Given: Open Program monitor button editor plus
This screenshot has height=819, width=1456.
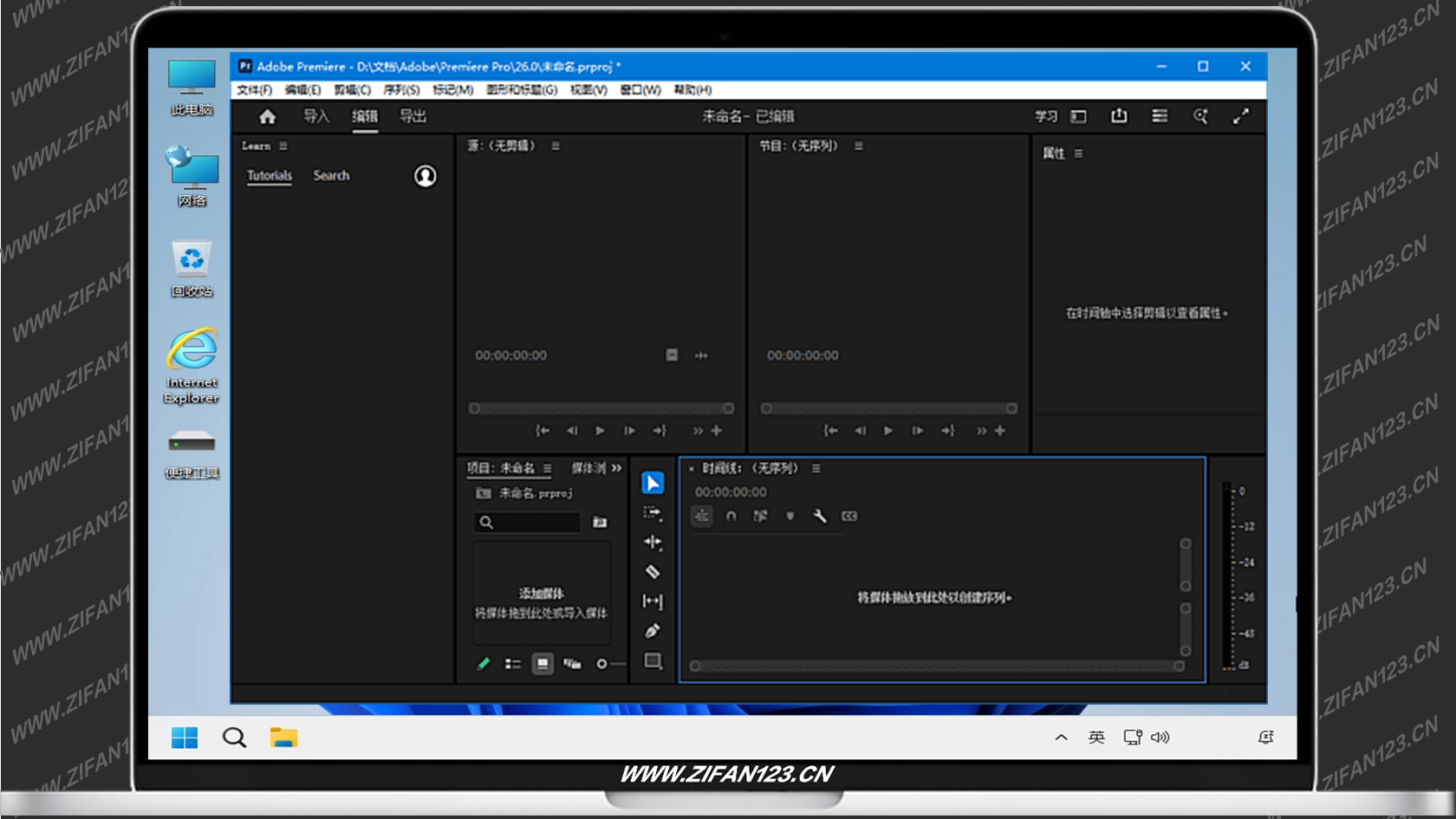Looking at the screenshot, I should tap(1000, 431).
